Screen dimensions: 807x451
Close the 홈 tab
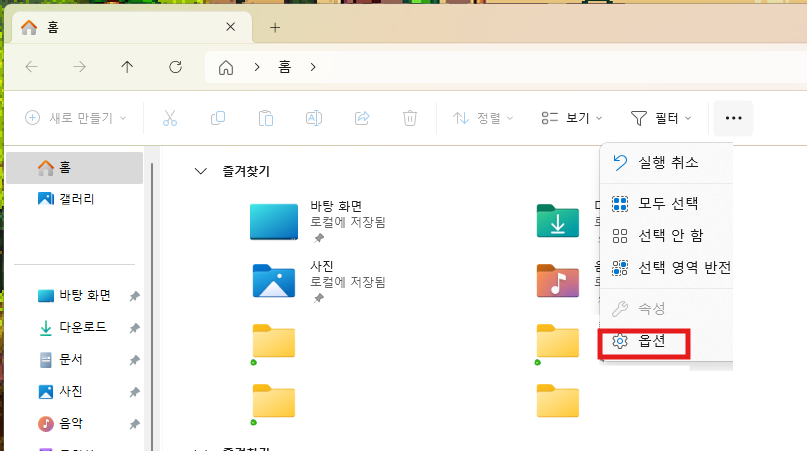tap(231, 27)
